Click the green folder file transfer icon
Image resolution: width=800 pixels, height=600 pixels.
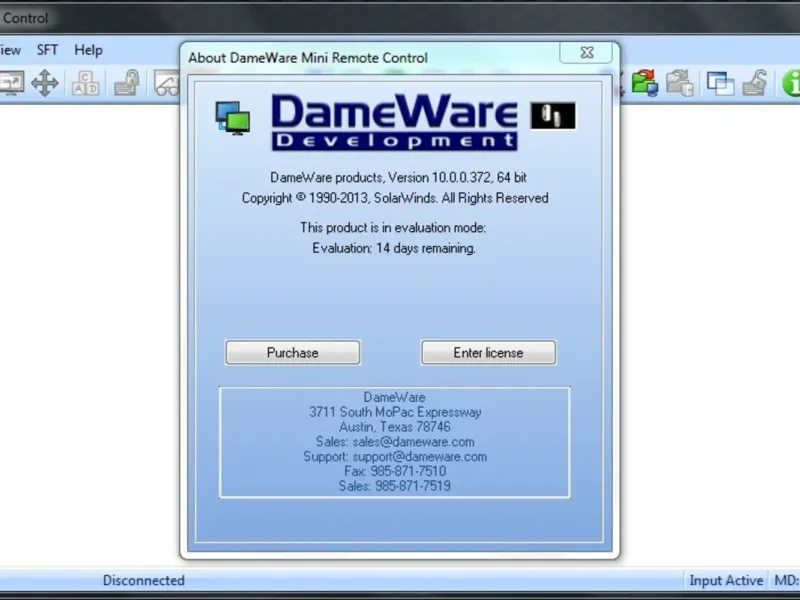[644, 83]
